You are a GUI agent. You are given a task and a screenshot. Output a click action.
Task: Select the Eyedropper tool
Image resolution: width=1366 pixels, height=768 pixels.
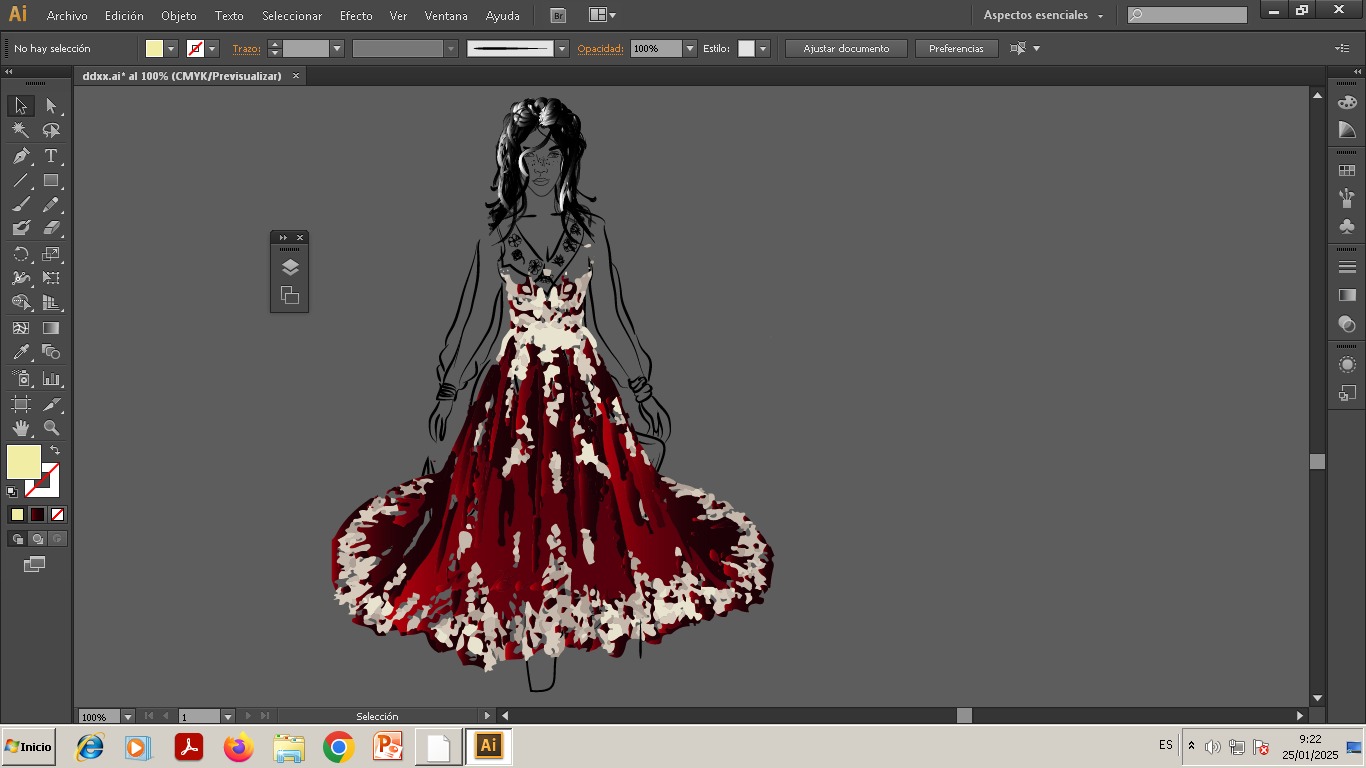coord(21,352)
